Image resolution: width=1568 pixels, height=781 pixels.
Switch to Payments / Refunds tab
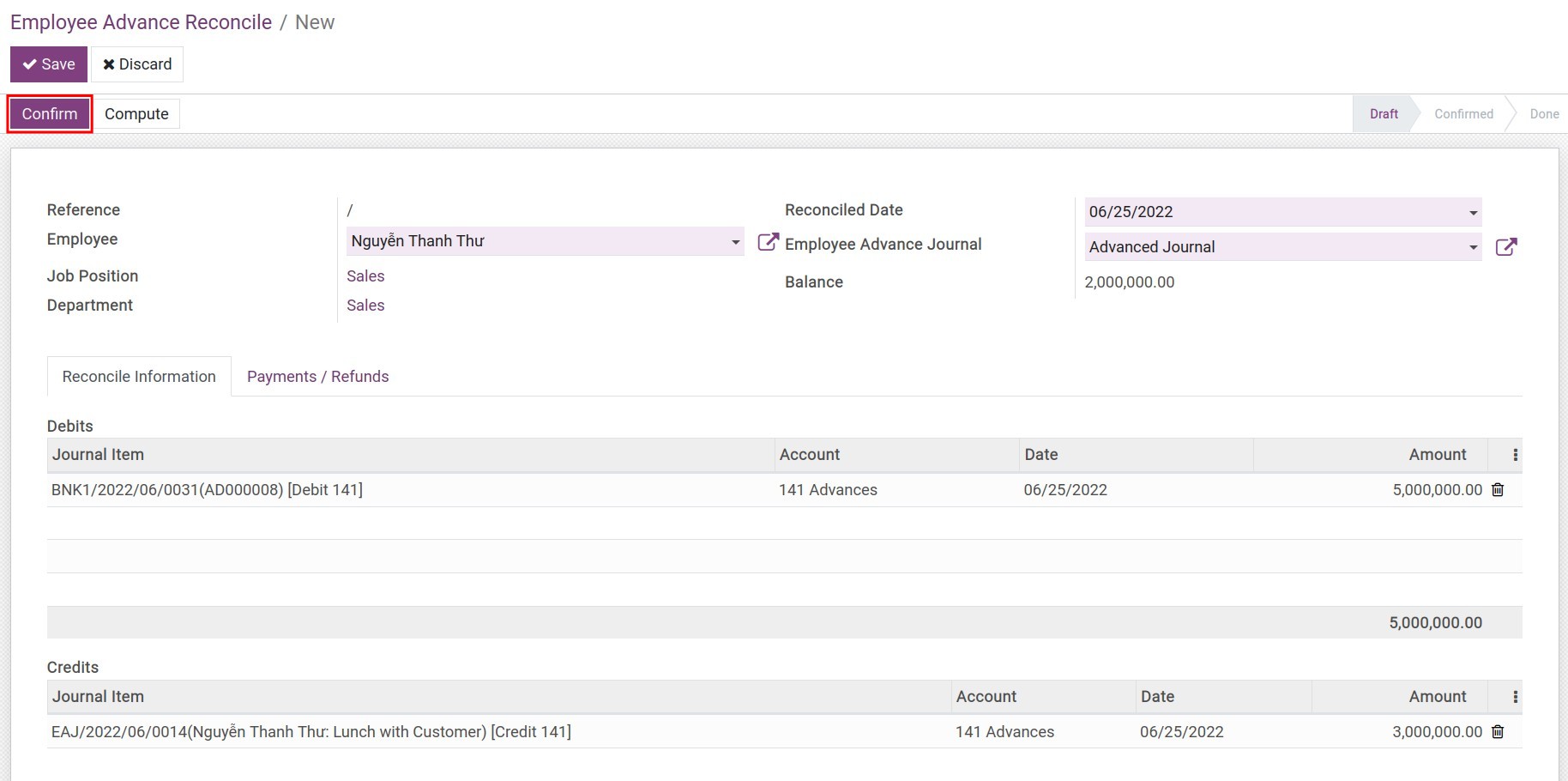(x=317, y=377)
